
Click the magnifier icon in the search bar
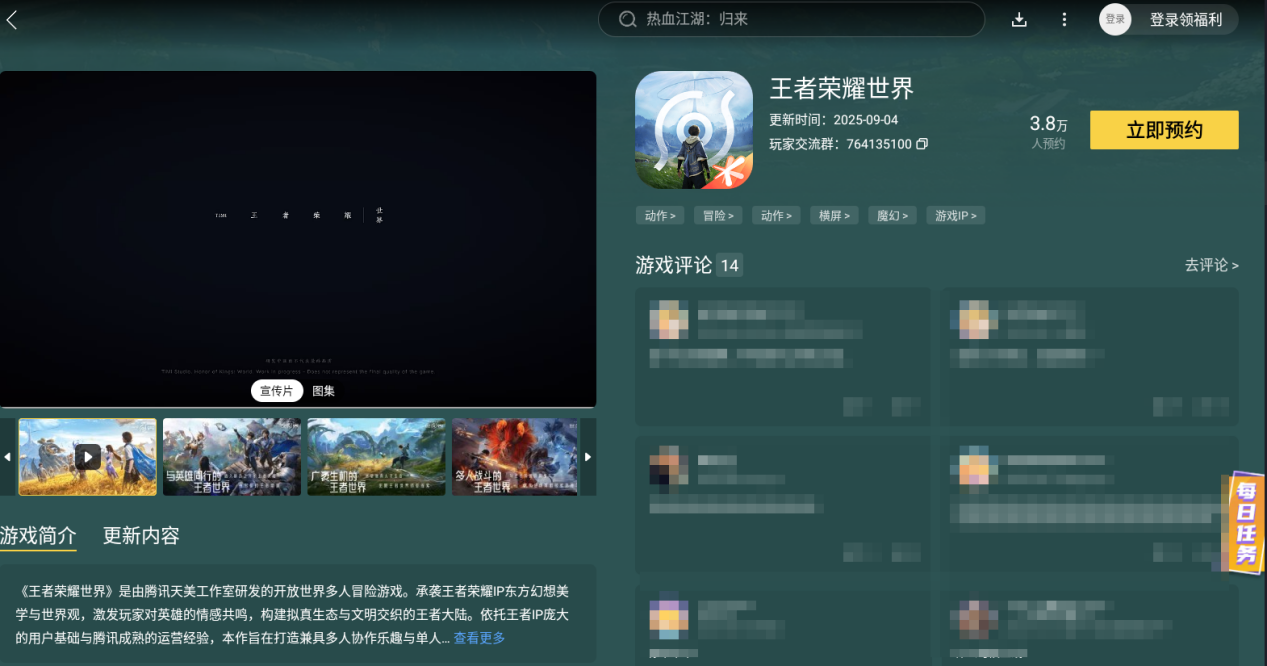point(627,19)
